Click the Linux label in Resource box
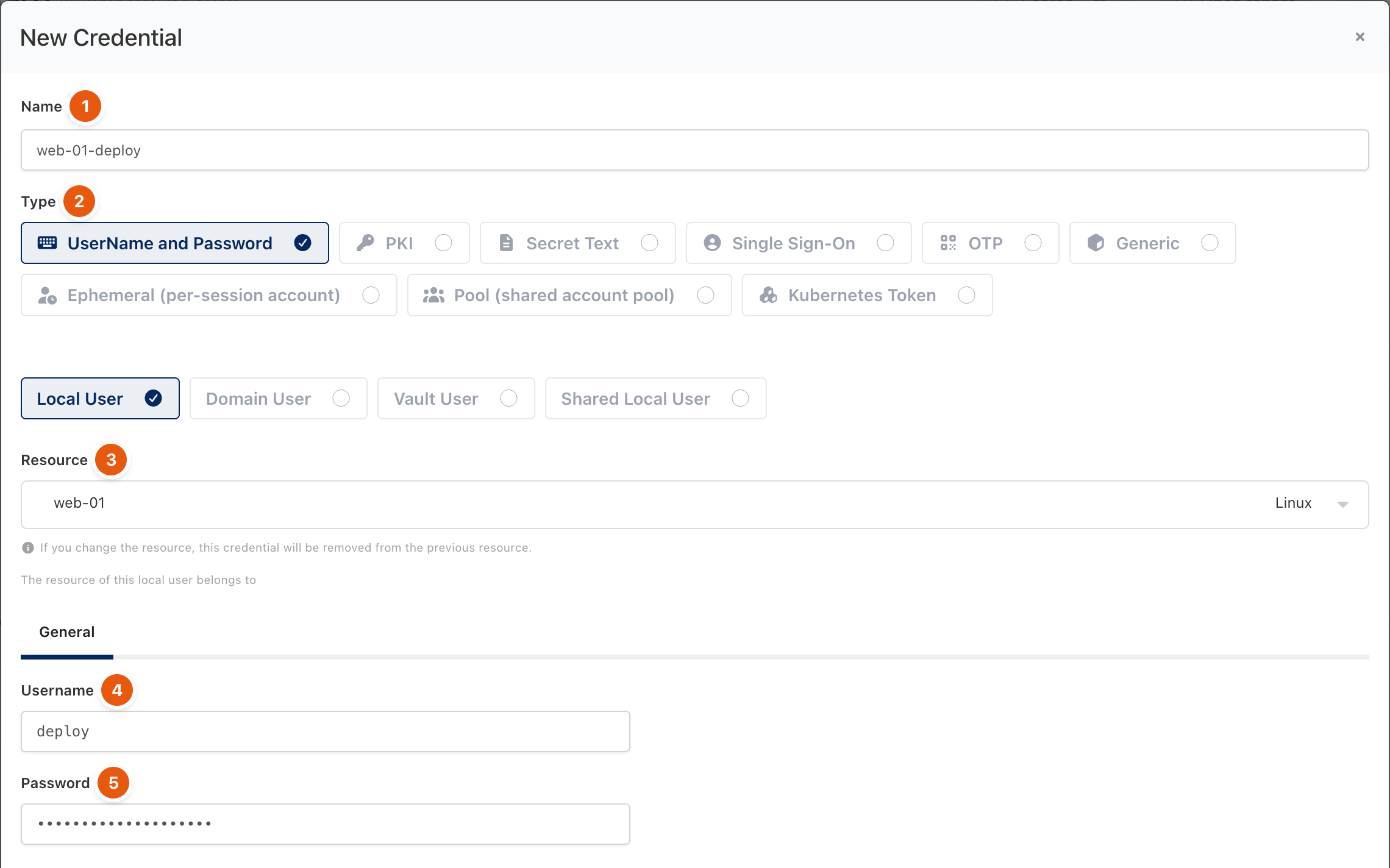 click(x=1293, y=503)
